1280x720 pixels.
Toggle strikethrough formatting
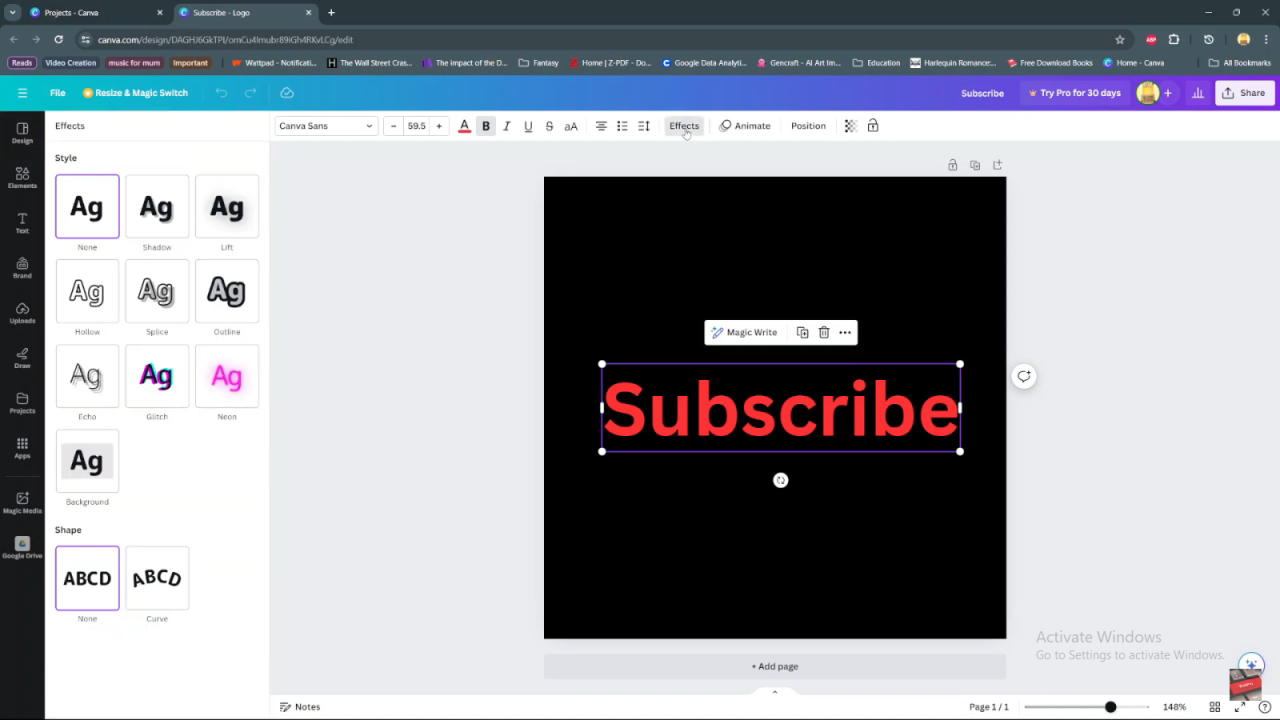[549, 126]
